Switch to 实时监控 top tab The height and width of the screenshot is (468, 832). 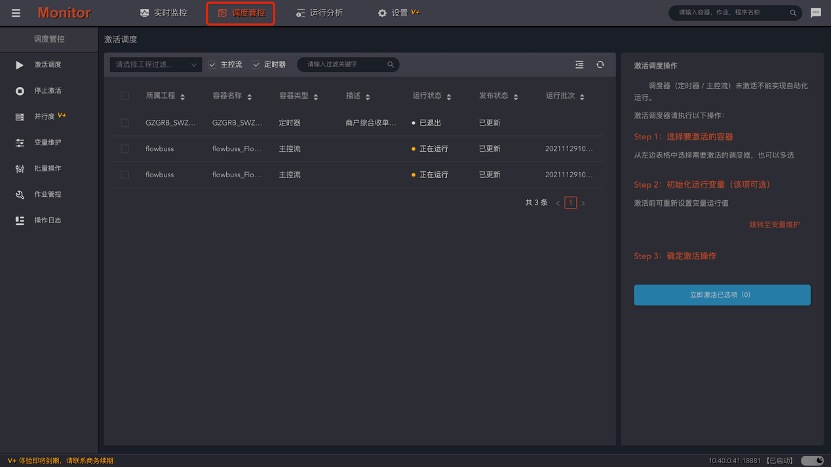pyautogui.click(x=163, y=13)
